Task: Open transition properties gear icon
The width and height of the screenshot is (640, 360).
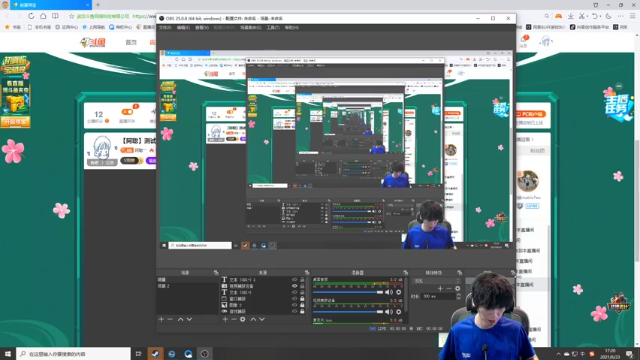Action: pos(458,289)
